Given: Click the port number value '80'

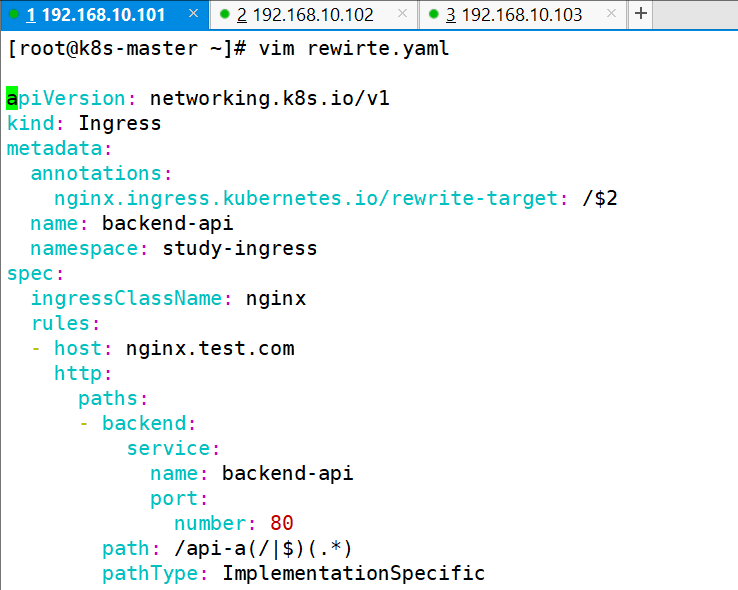Looking at the screenshot, I should click(282, 523).
